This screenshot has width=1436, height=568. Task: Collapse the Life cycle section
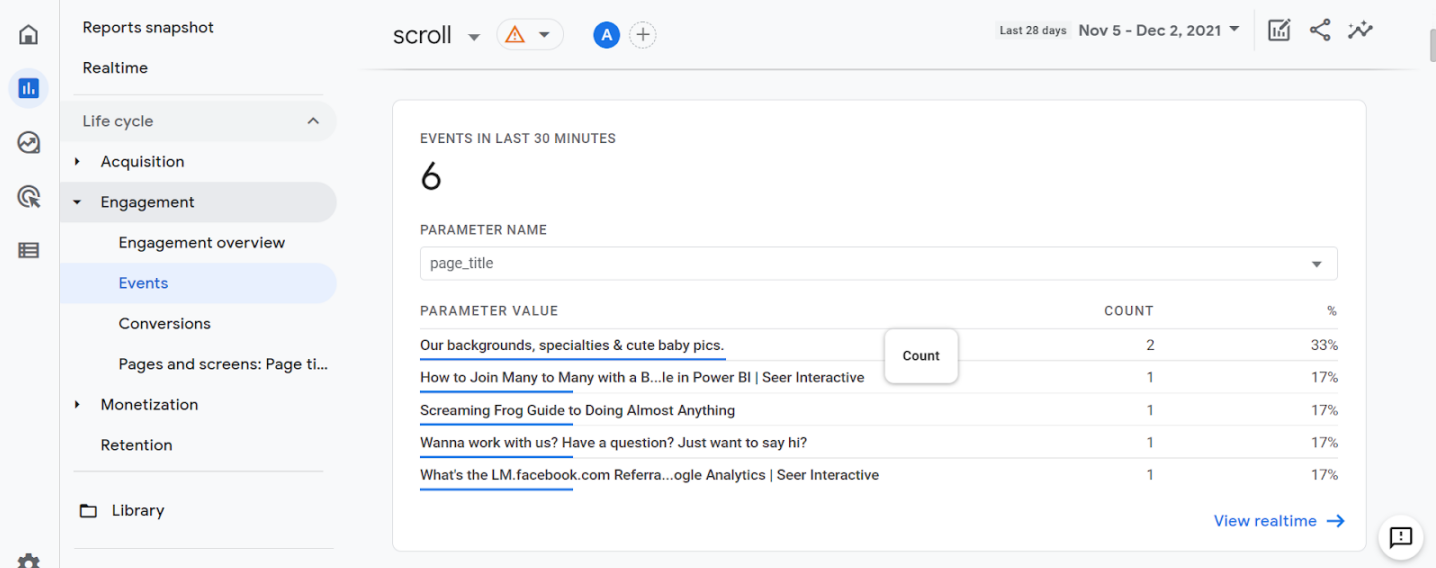[x=313, y=121]
